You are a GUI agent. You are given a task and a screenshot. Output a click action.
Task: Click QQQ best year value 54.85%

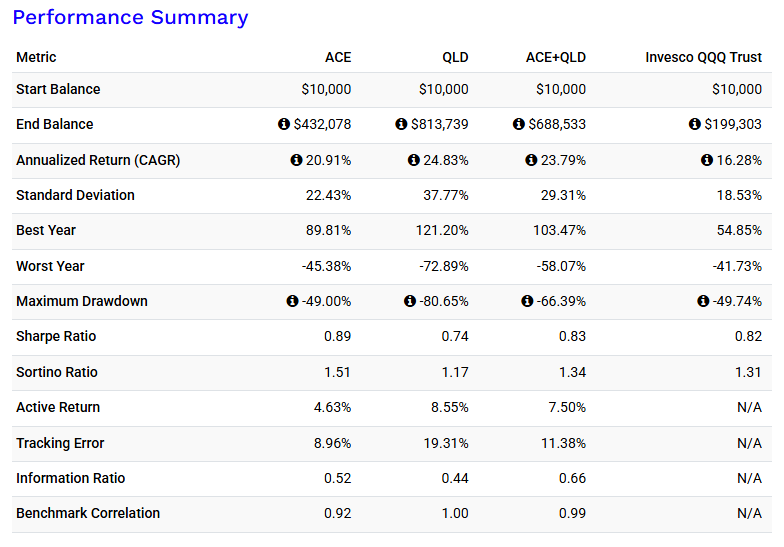(740, 230)
